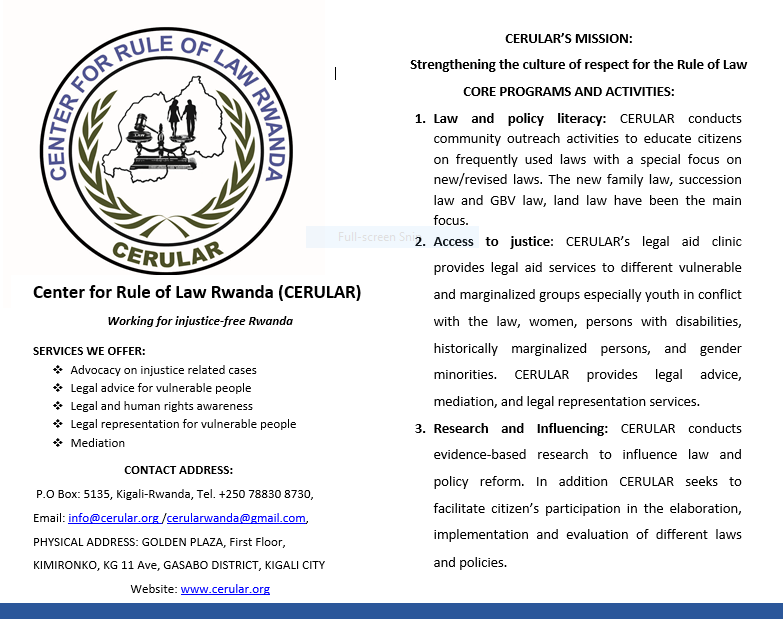Click the CERULAR circular logo image
The width and height of the screenshot is (783, 619).
166,150
